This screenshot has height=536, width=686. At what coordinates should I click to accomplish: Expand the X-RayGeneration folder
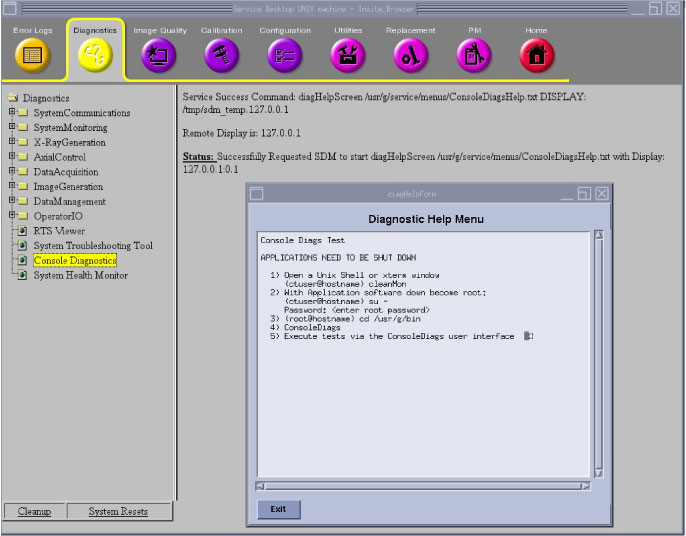12,143
